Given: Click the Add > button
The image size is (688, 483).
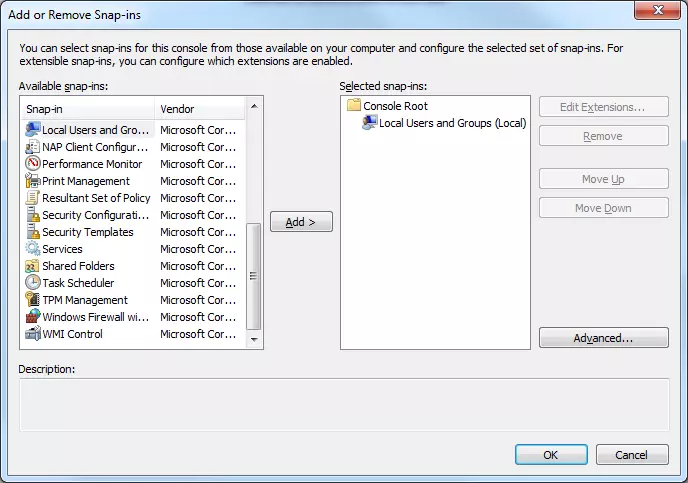Looking at the screenshot, I should click(301, 222).
